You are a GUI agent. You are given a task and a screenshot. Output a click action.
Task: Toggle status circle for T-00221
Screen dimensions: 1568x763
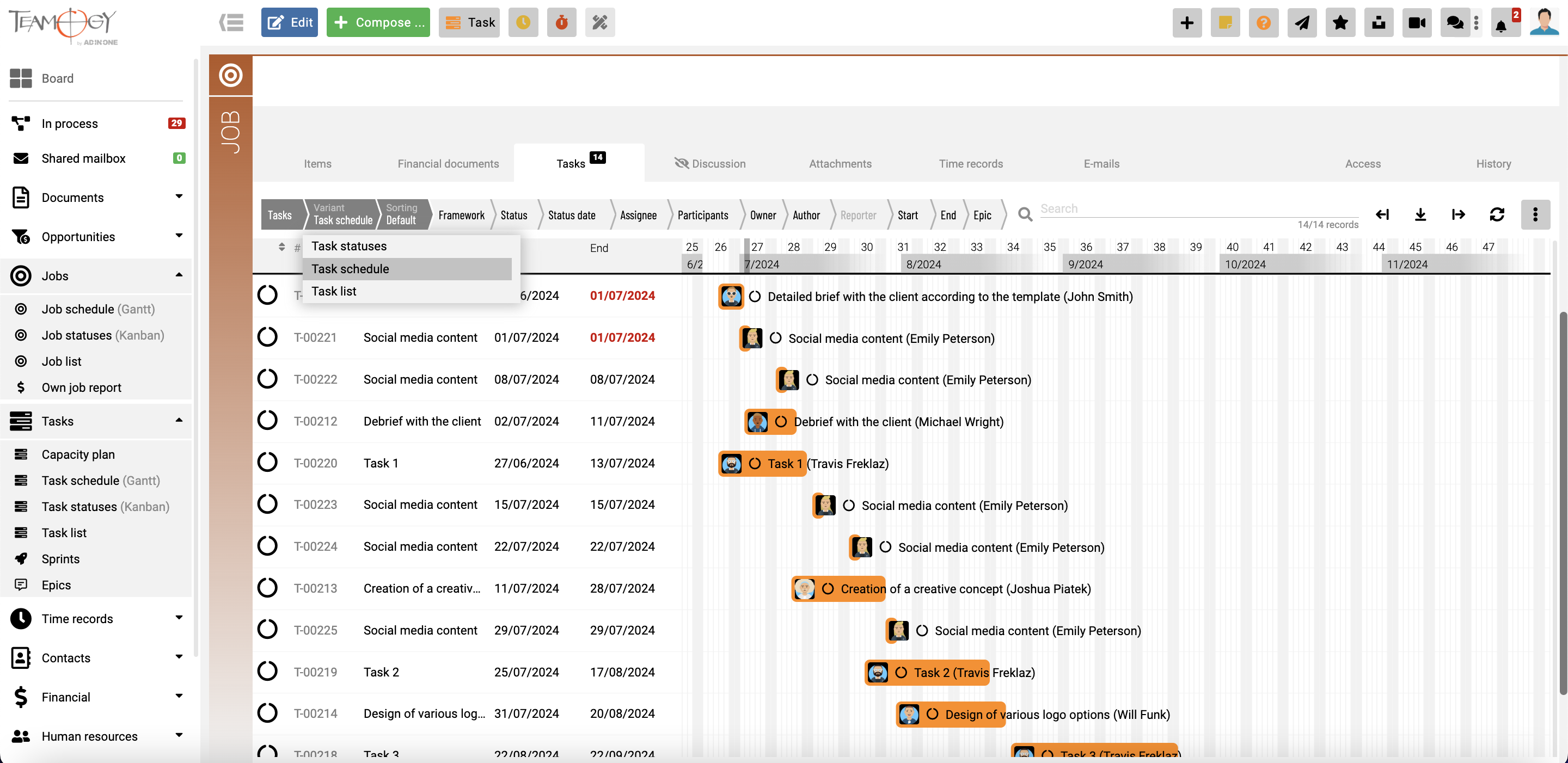point(267,336)
